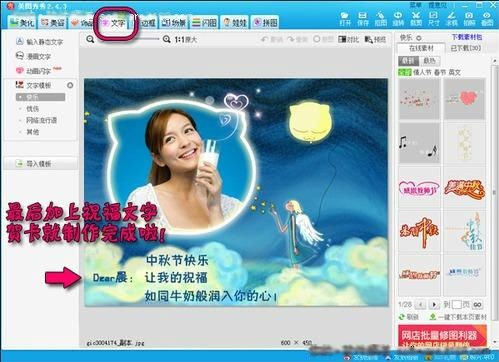The height and width of the screenshot is (362, 499).
Task: Click the 看图 eye icon
Action: [x=487, y=19]
